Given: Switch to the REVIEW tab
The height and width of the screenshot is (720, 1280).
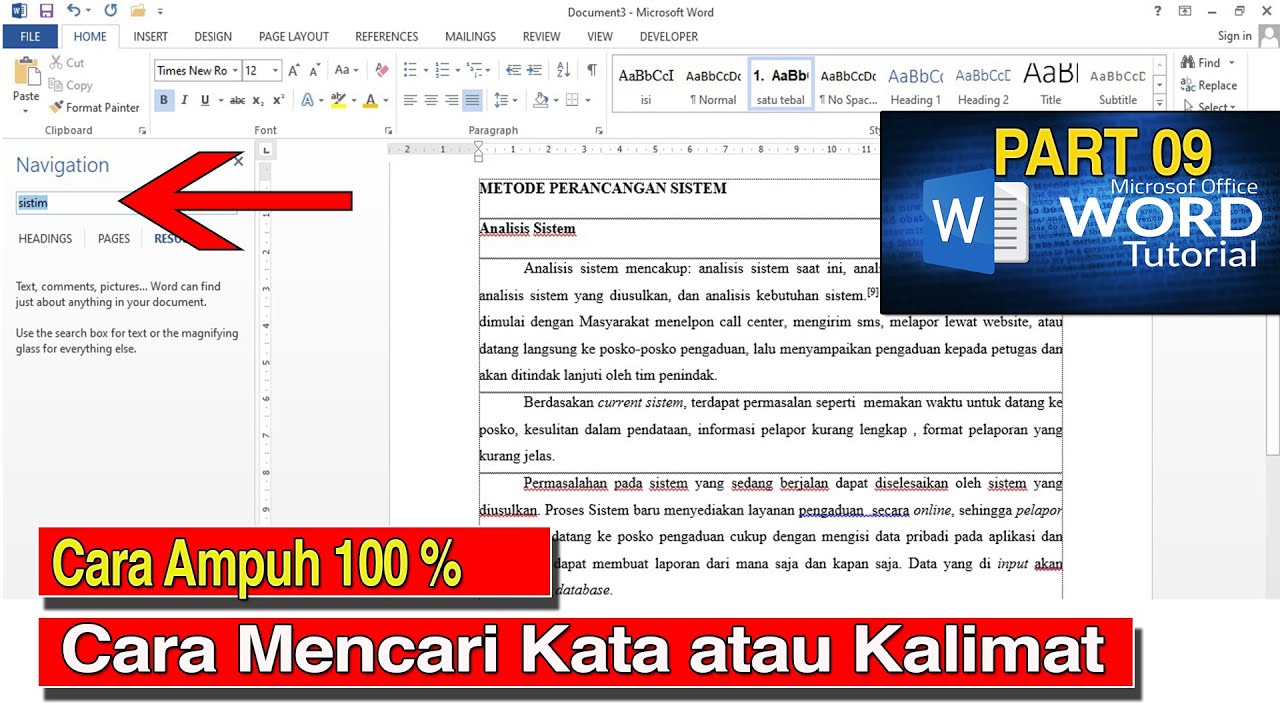Looking at the screenshot, I should 541,36.
